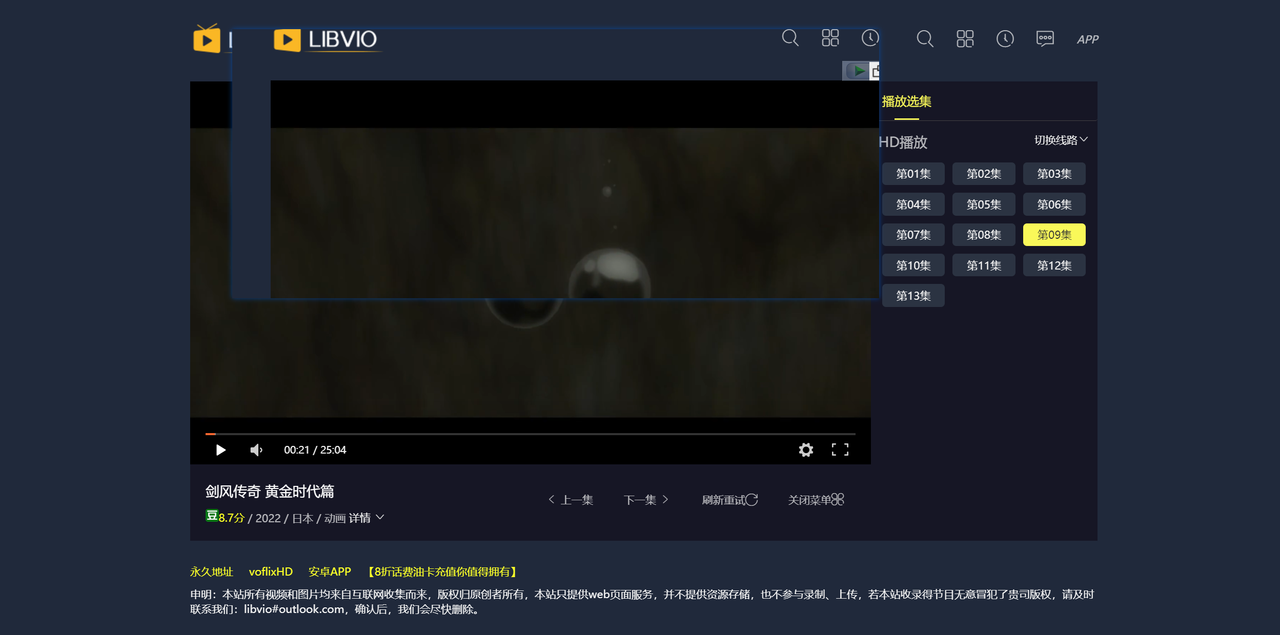Open watch history clock in main page header
The image size is (1280, 635).
1005,39
